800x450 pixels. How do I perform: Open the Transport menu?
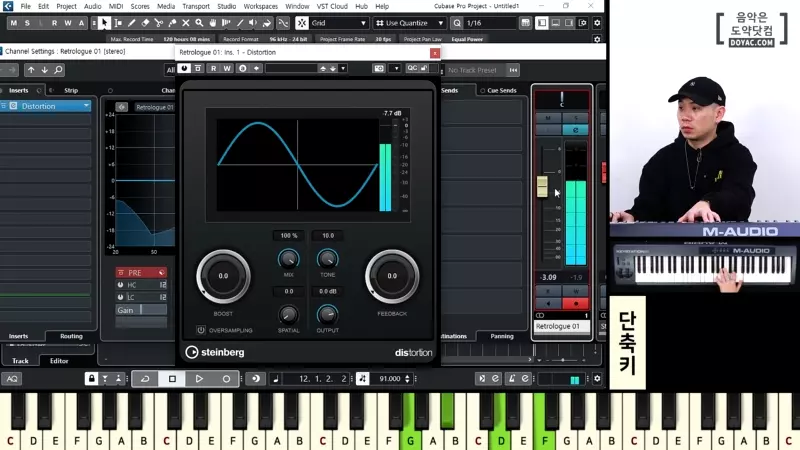196,6
